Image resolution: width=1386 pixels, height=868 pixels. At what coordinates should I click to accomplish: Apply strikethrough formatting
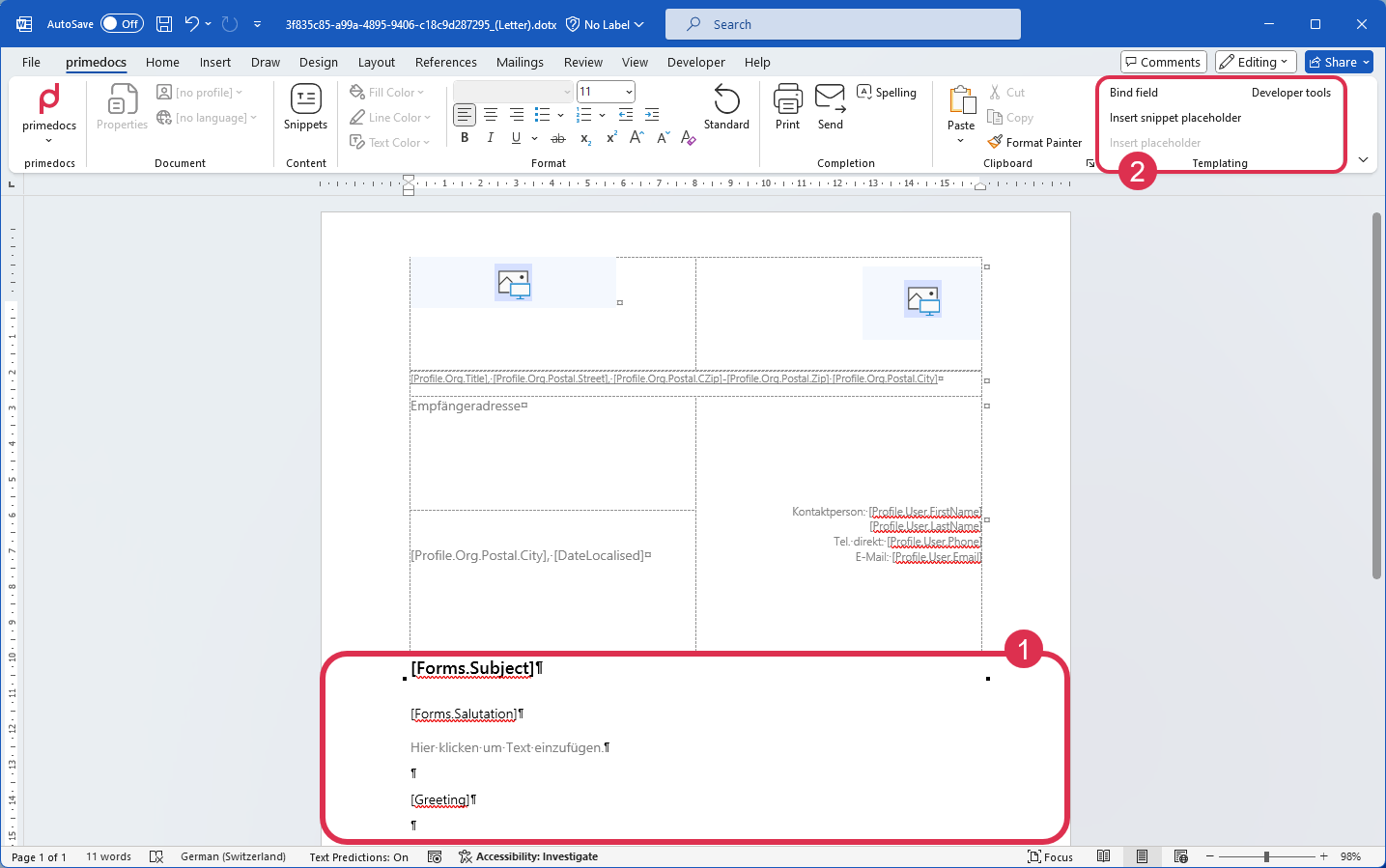click(x=557, y=139)
